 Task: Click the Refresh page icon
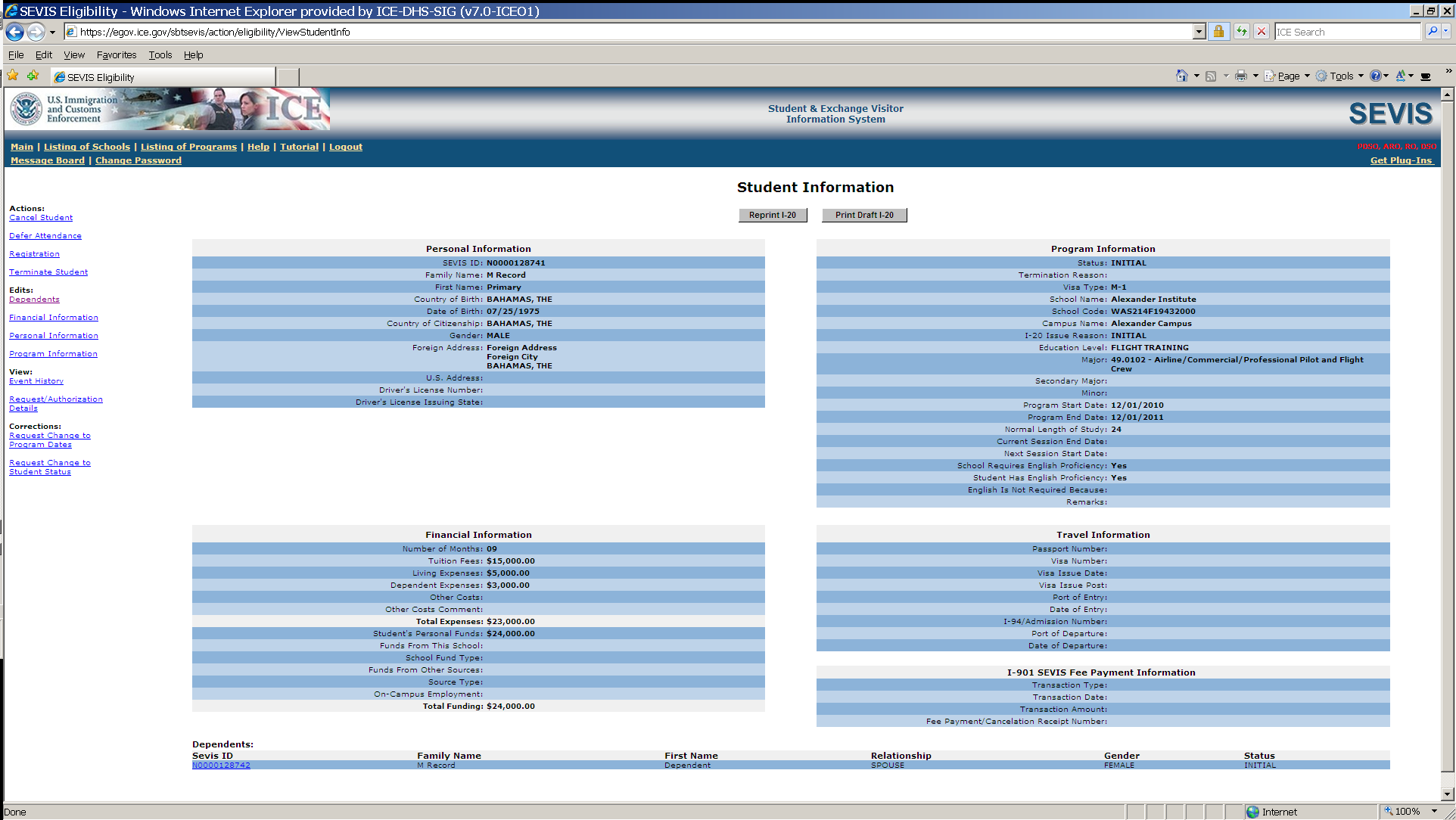tap(1242, 32)
